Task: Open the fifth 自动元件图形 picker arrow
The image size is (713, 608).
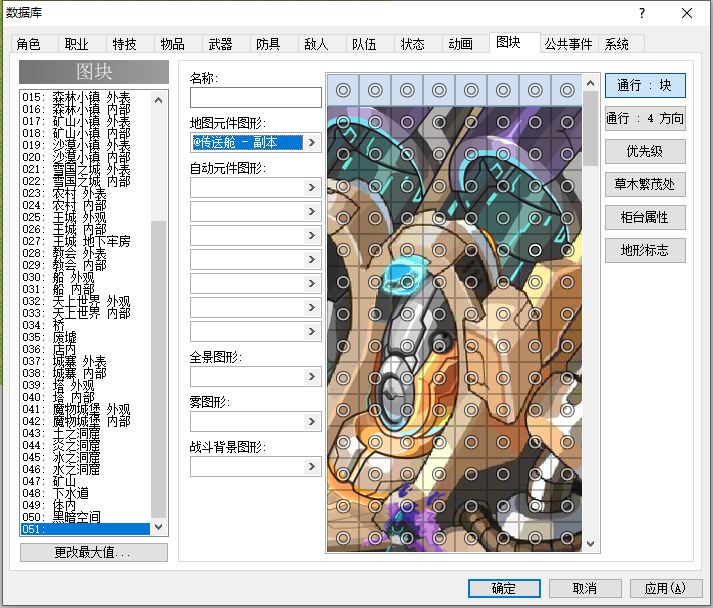Action: pos(312,284)
